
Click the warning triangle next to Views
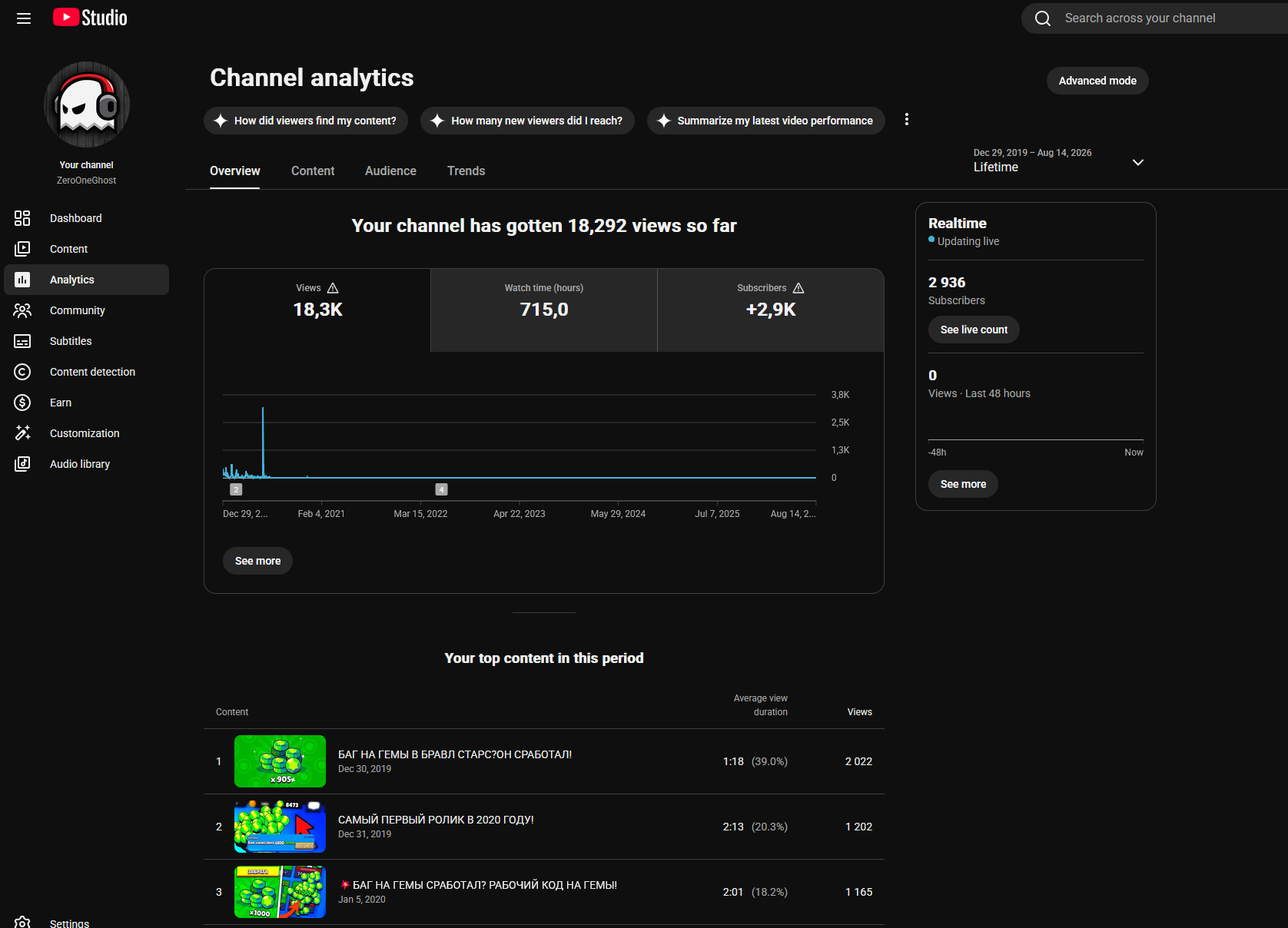[x=333, y=288]
